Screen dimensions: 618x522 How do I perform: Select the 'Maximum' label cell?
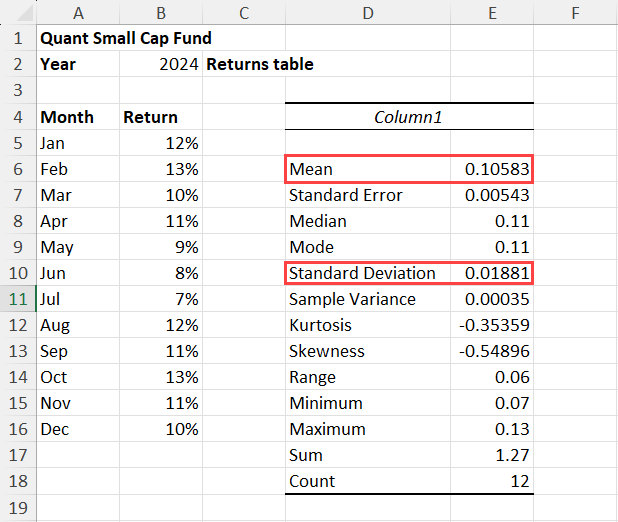coord(368,429)
